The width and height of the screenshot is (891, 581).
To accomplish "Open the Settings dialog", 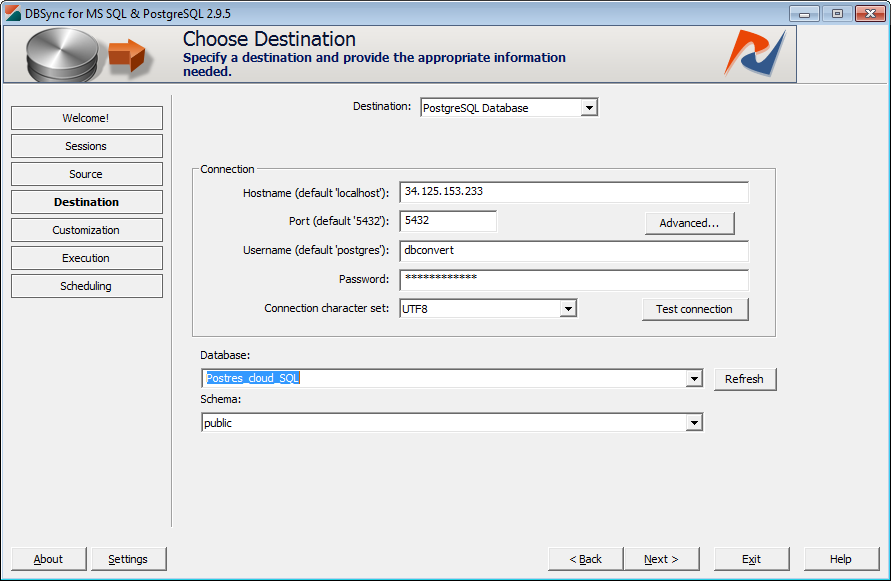I will pyautogui.click(x=128, y=559).
